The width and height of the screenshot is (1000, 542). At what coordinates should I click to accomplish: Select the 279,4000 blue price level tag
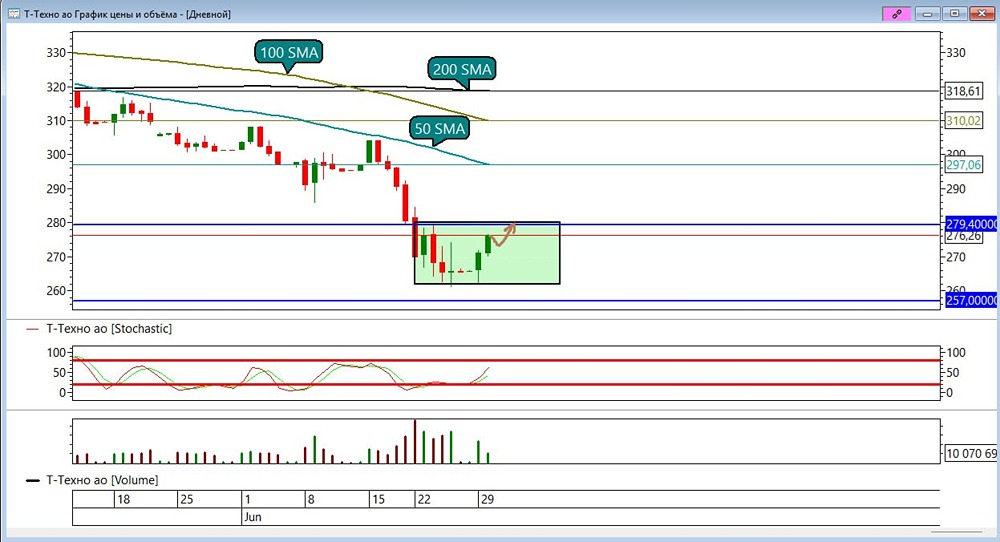(971, 224)
